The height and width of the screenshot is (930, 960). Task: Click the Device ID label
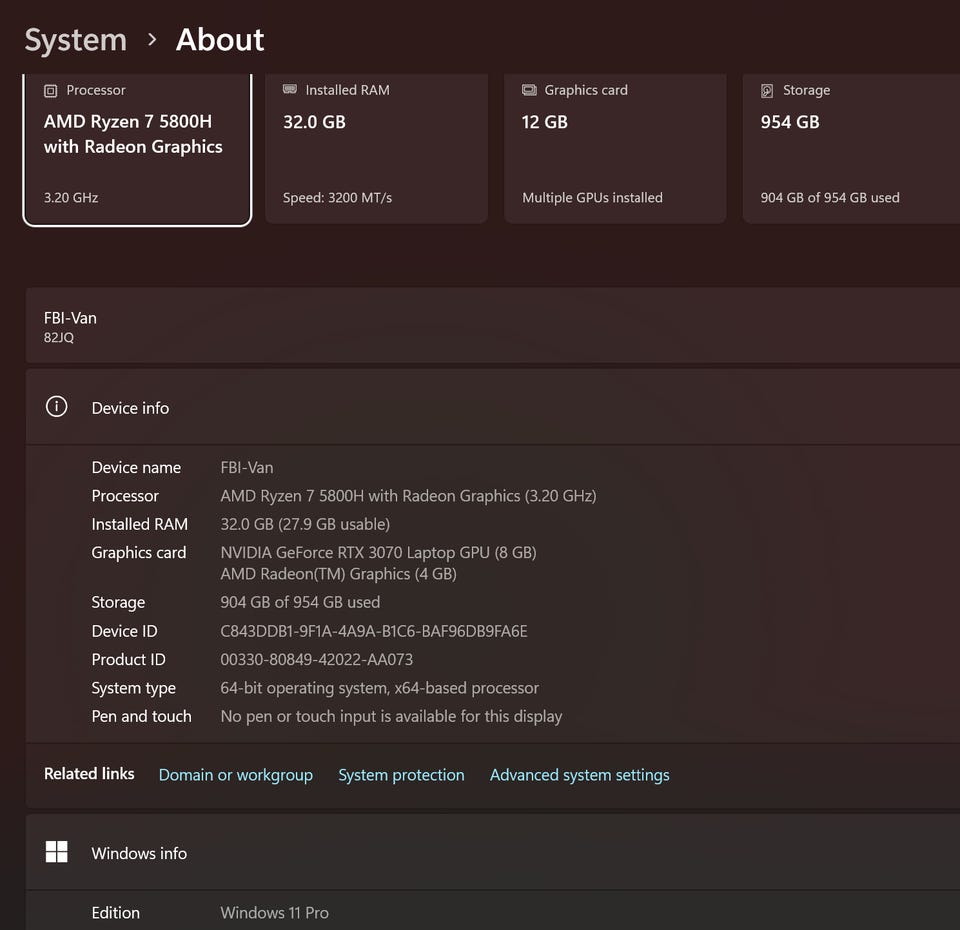[x=124, y=631]
